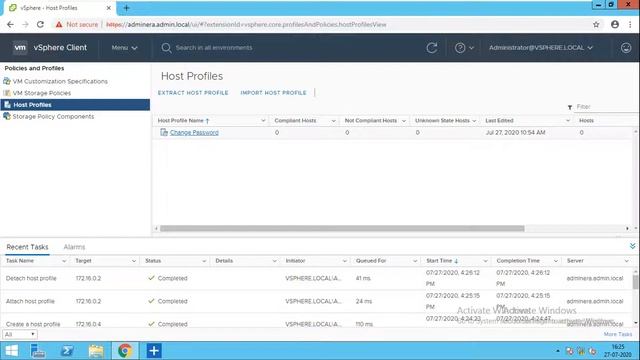Click the Not secure warning icon
This screenshot has height=360, width=640.
[x=59, y=24]
